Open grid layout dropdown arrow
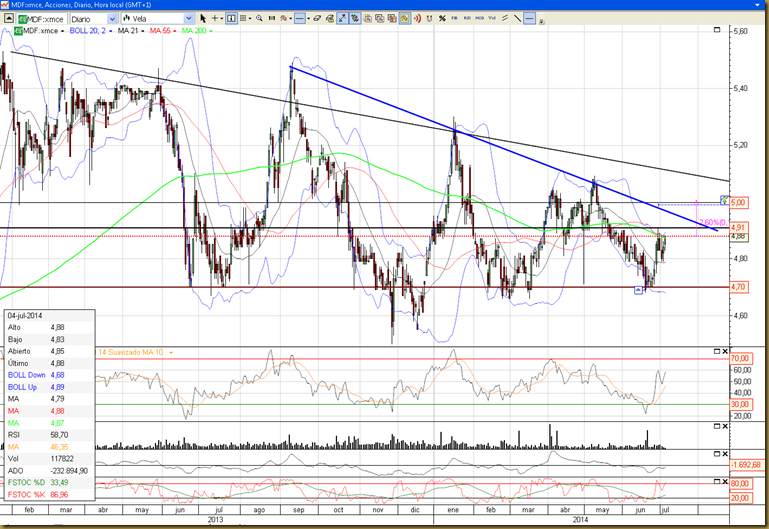This screenshot has height=529, width=769. 250,19
